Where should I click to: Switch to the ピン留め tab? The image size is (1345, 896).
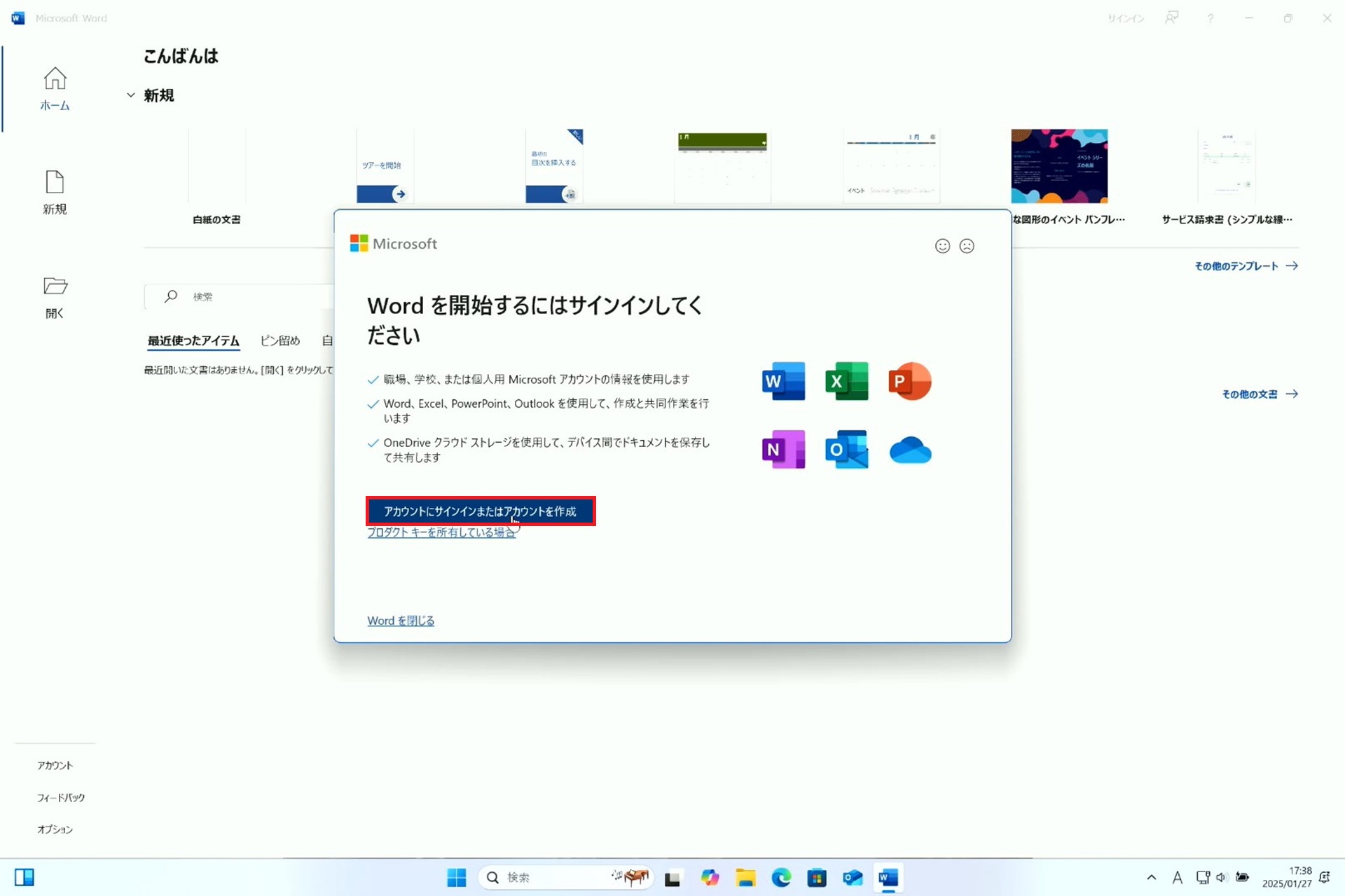point(280,340)
